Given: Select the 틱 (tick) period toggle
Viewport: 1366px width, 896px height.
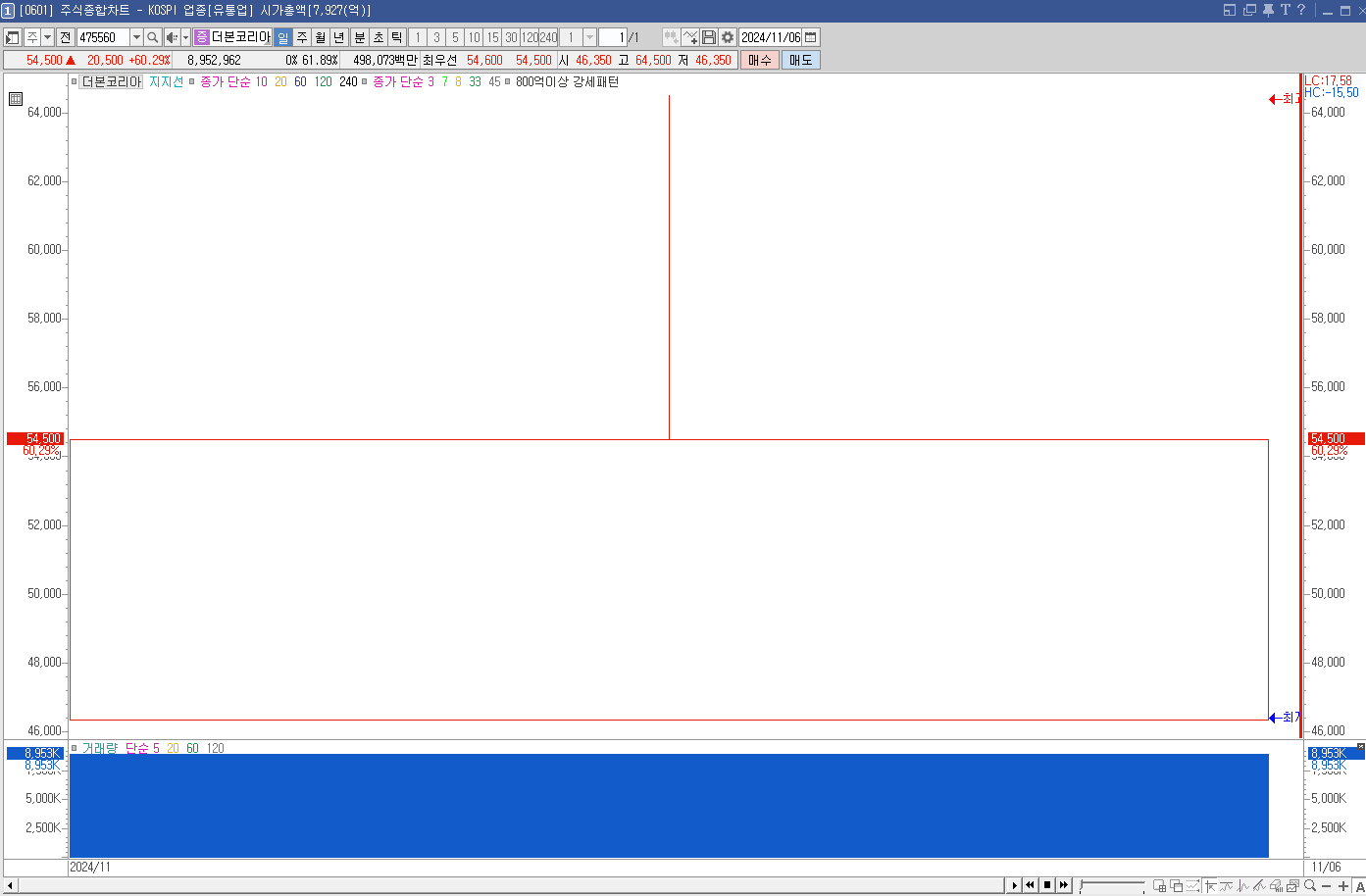Looking at the screenshot, I should point(397,37).
